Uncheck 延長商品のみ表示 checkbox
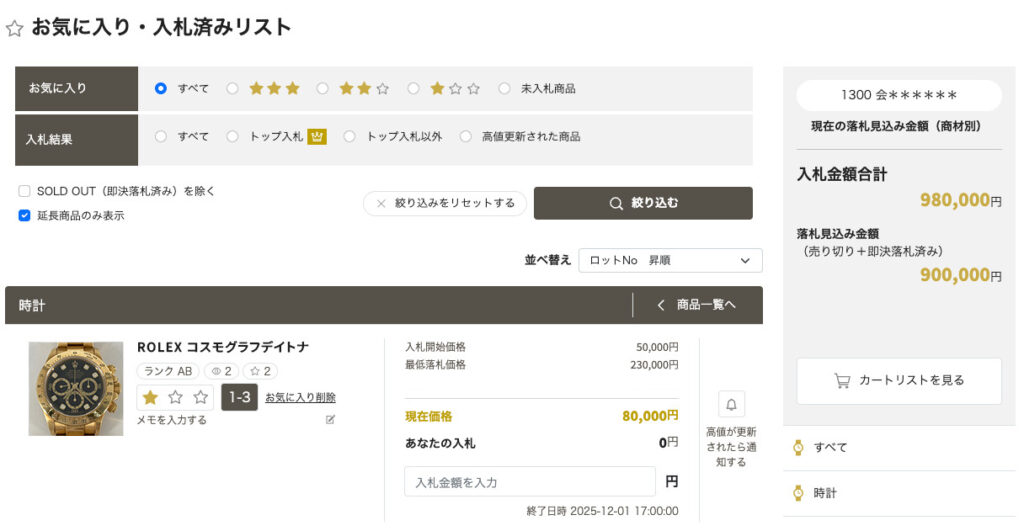The width and height of the screenshot is (1024, 531). (24, 215)
